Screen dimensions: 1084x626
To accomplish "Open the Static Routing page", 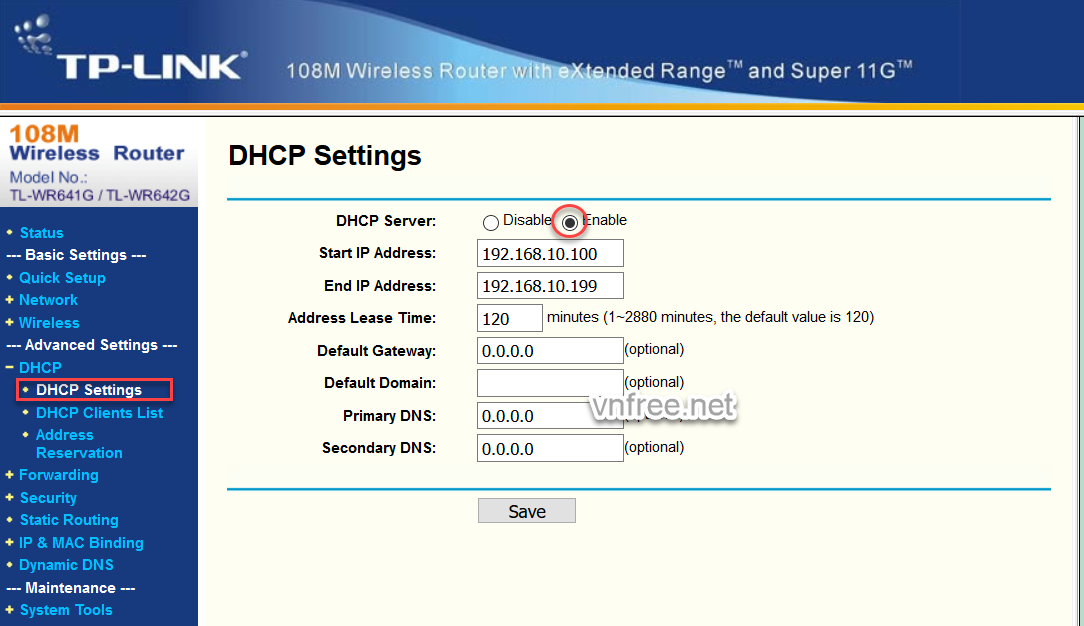I will 69,520.
